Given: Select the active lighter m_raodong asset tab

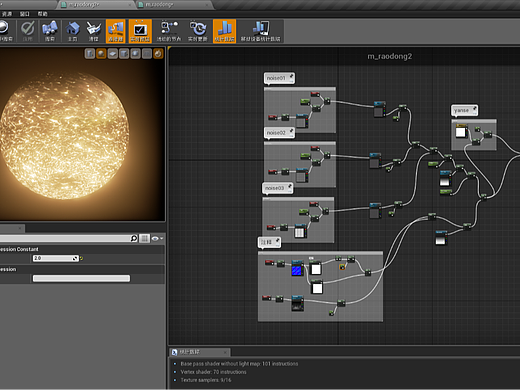Looking at the screenshot, I should pos(95,5).
